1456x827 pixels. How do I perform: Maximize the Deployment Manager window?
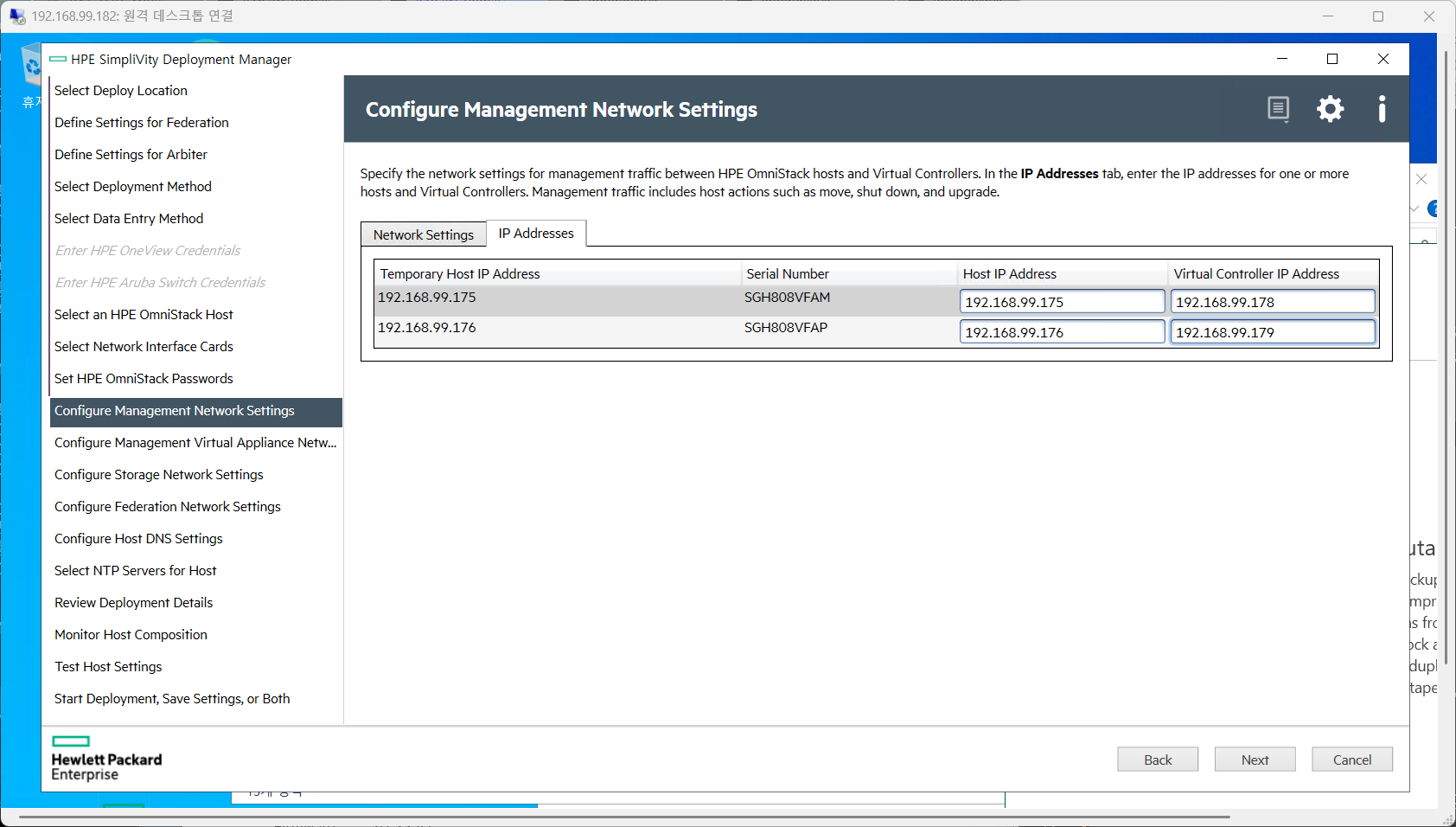pyautogui.click(x=1332, y=59)
